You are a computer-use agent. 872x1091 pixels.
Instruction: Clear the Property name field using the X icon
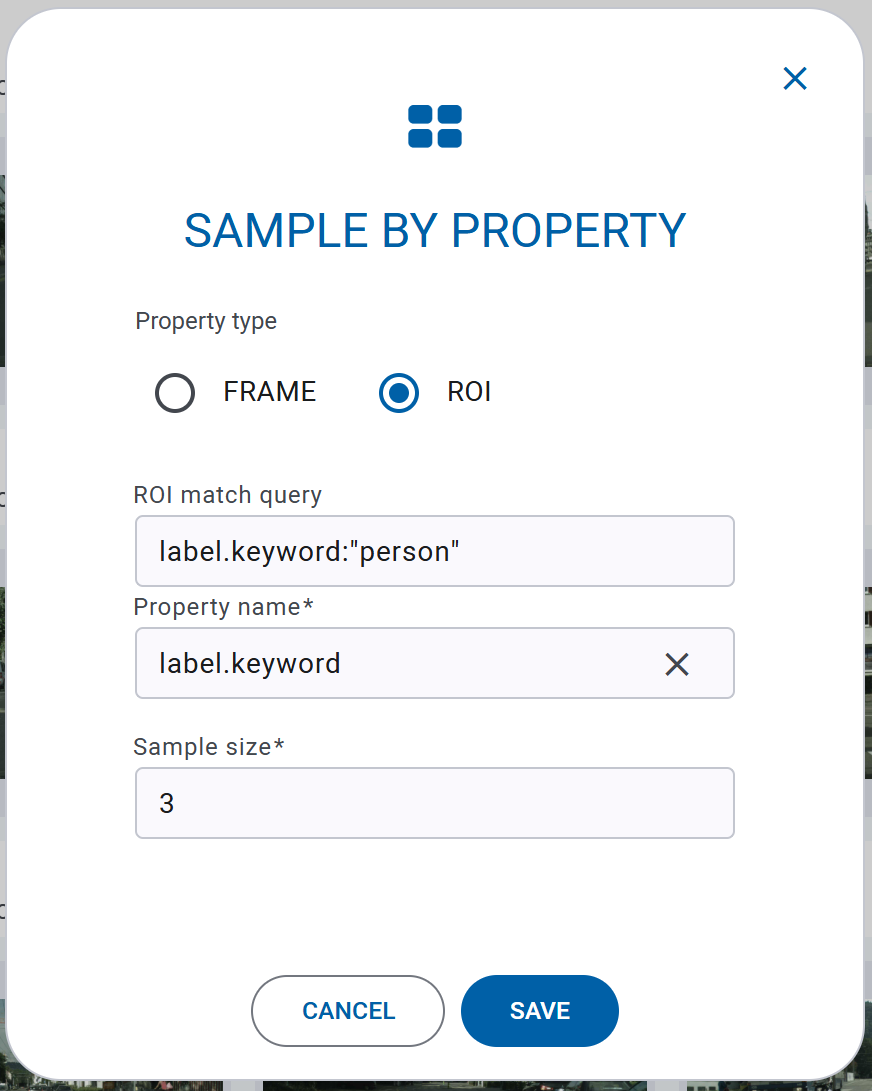677,663
